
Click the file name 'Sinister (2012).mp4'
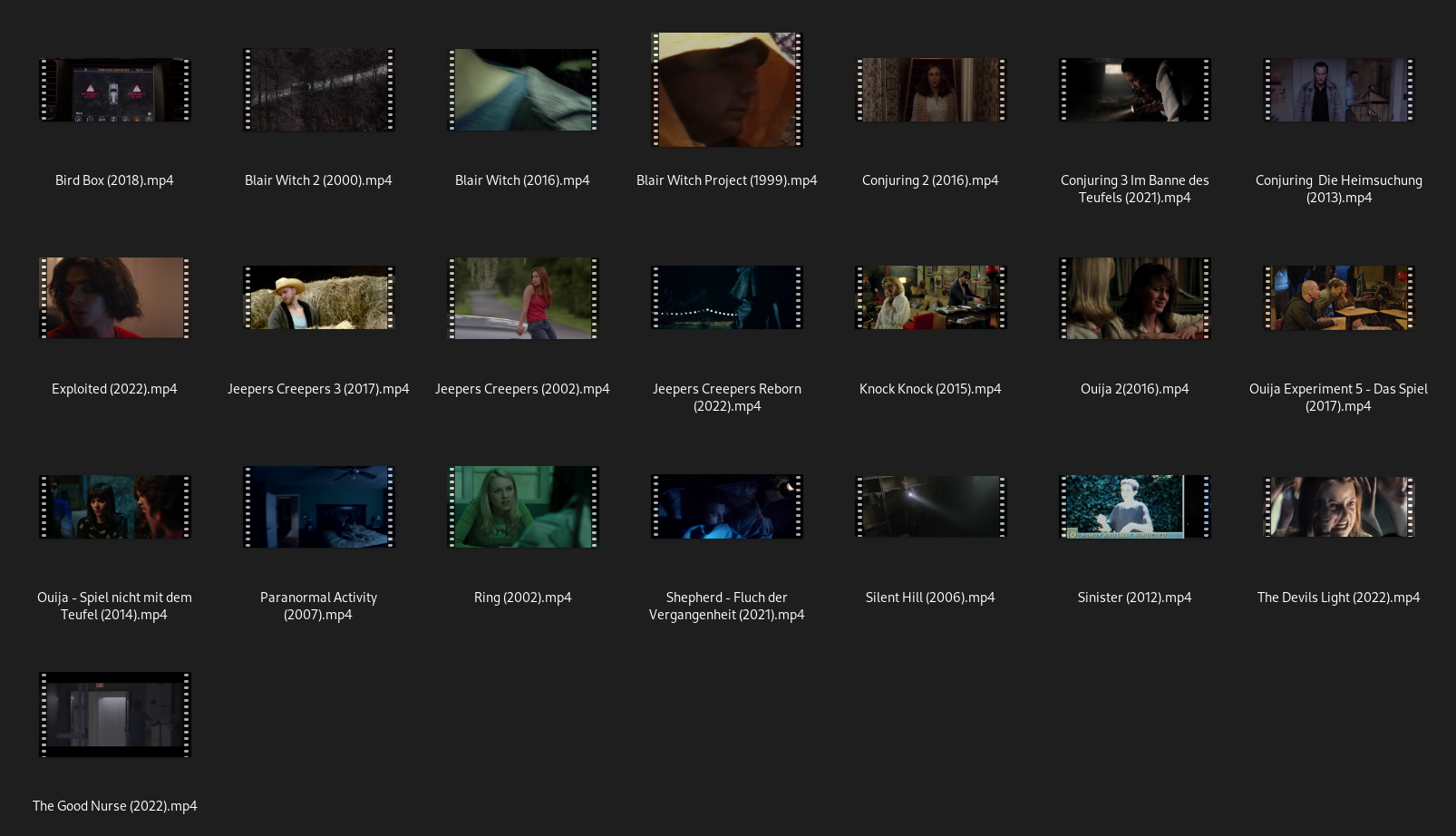pos(1134,598)
